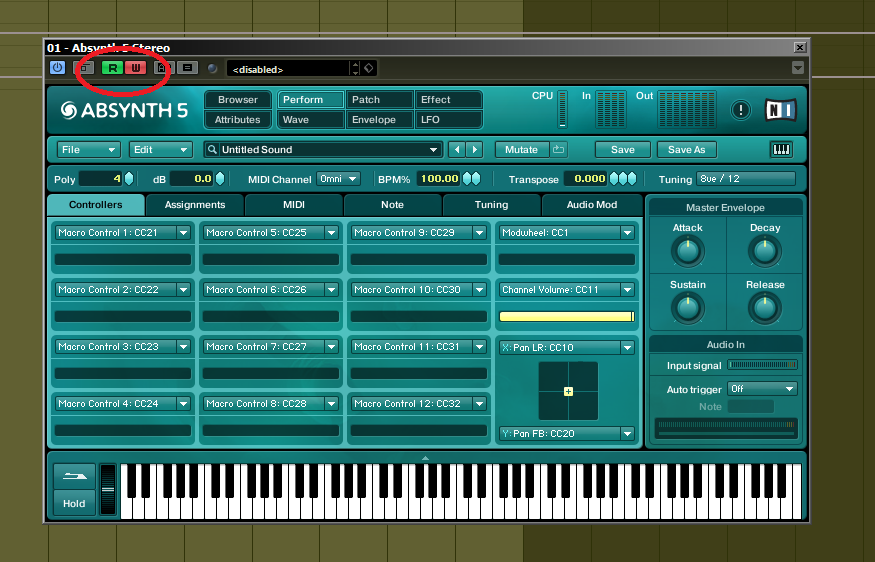Toggle the Hold button
Image resolution: width=875 pixels, height=562 pixels.
pyautogui.click(x=74, y=503)
